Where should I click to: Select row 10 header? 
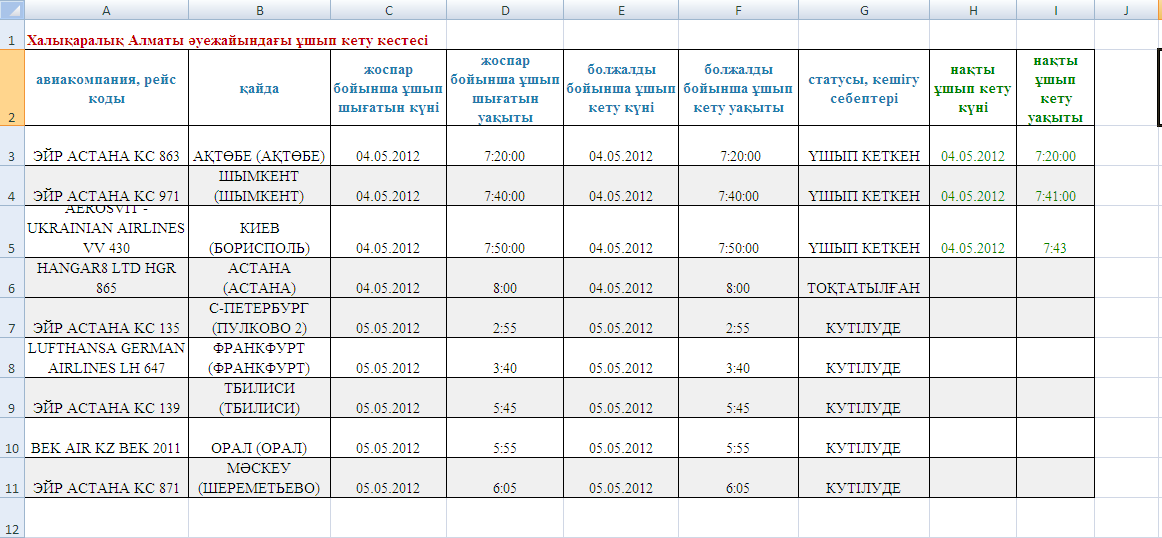point(12,438)
